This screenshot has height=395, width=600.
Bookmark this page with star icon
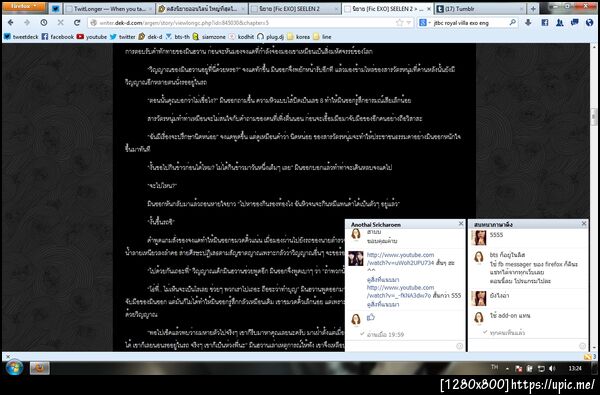click(399, 23)
